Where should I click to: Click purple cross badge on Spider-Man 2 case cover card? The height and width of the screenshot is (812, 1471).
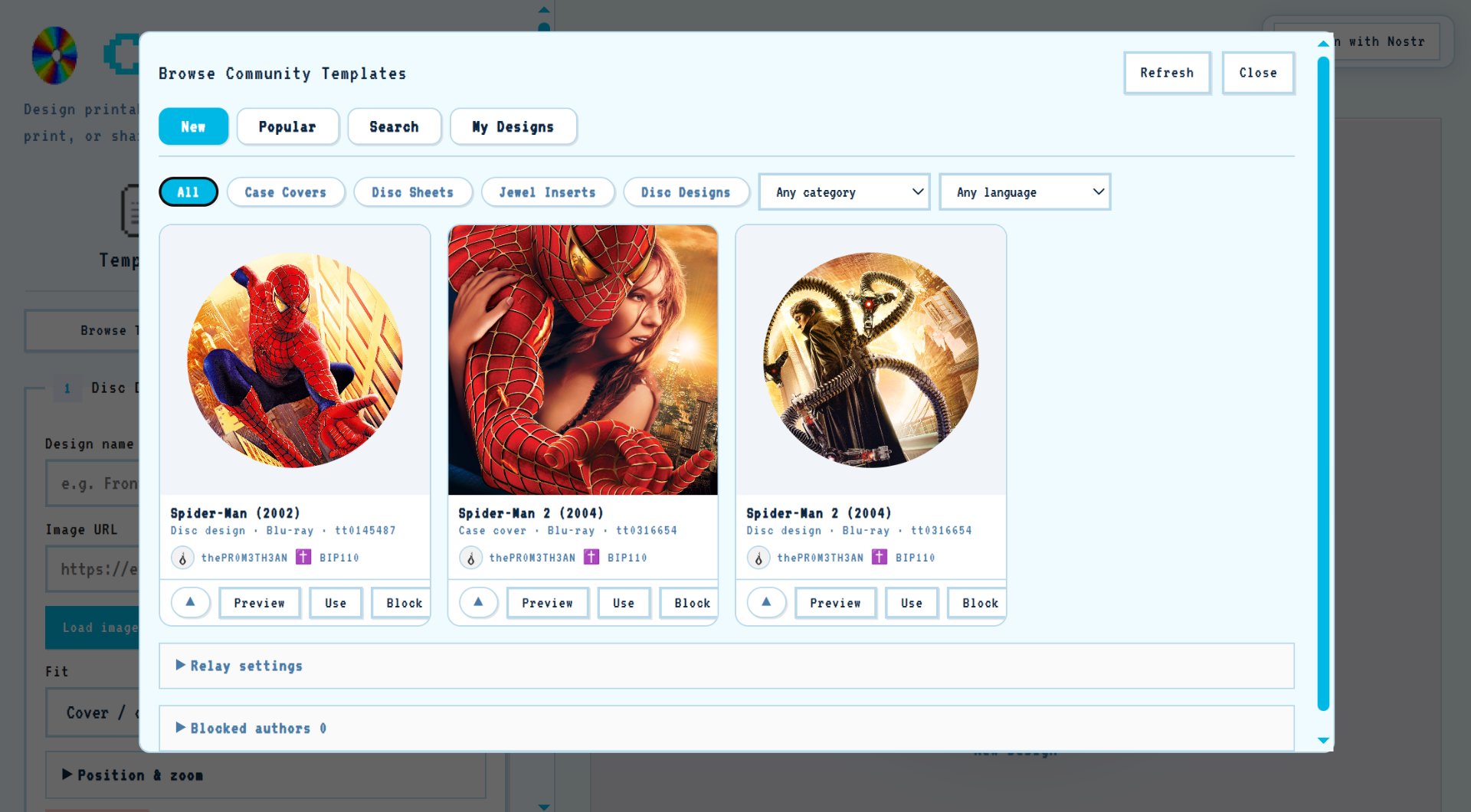coord(591,557)
